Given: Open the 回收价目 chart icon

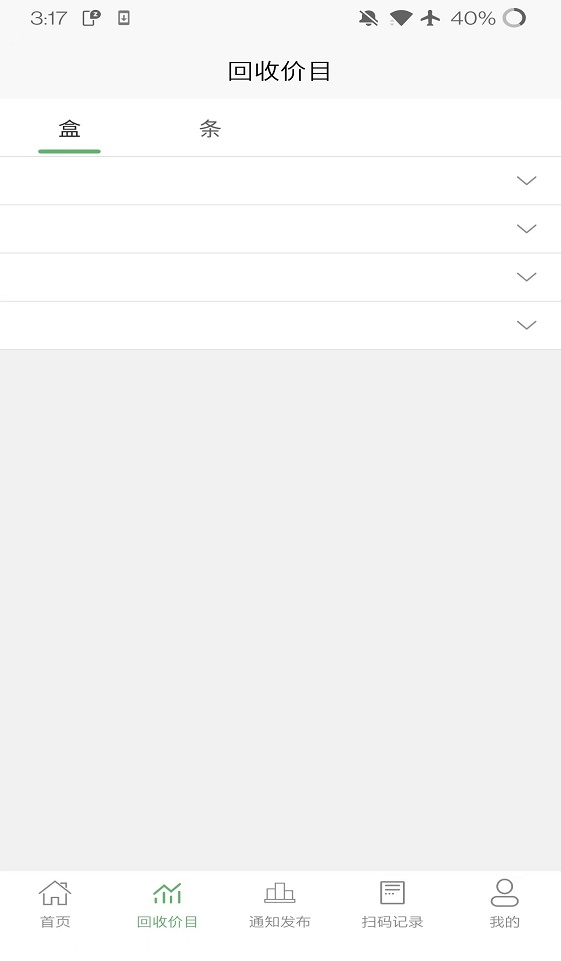Looking at the screenshot, I should point(167,893).
